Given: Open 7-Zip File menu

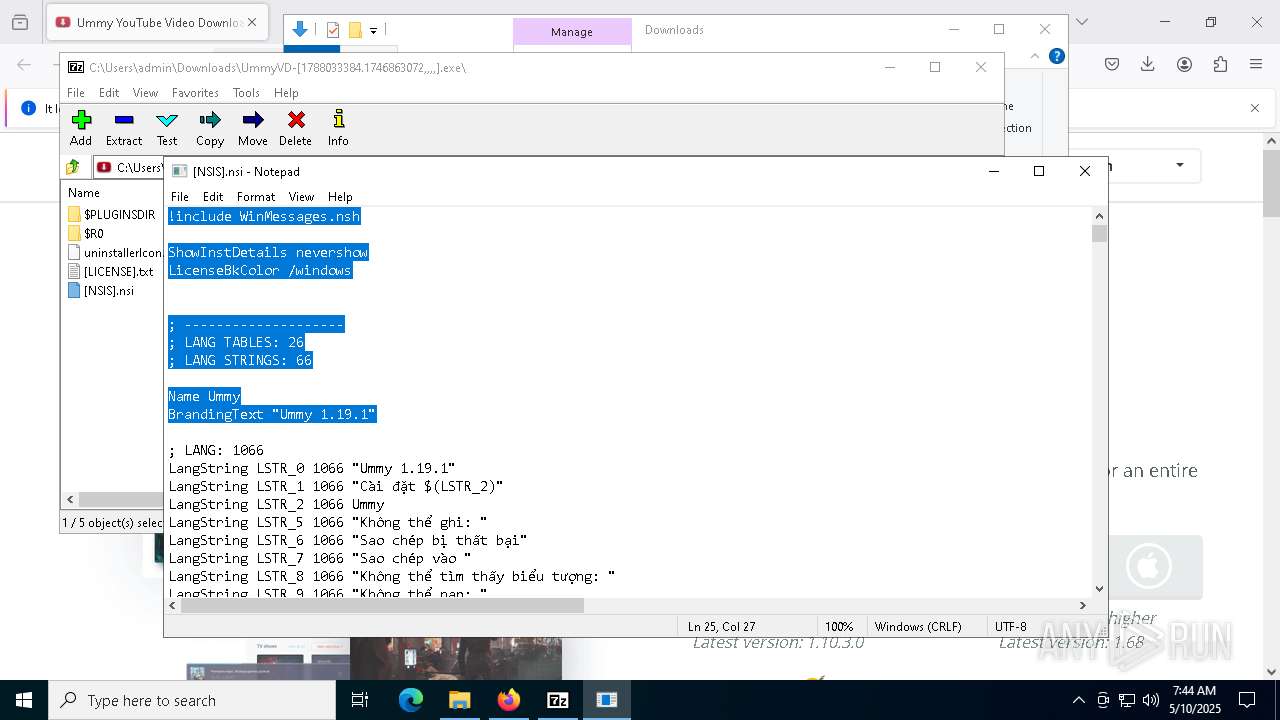Looking at the screenshot, I should (76, 93).
